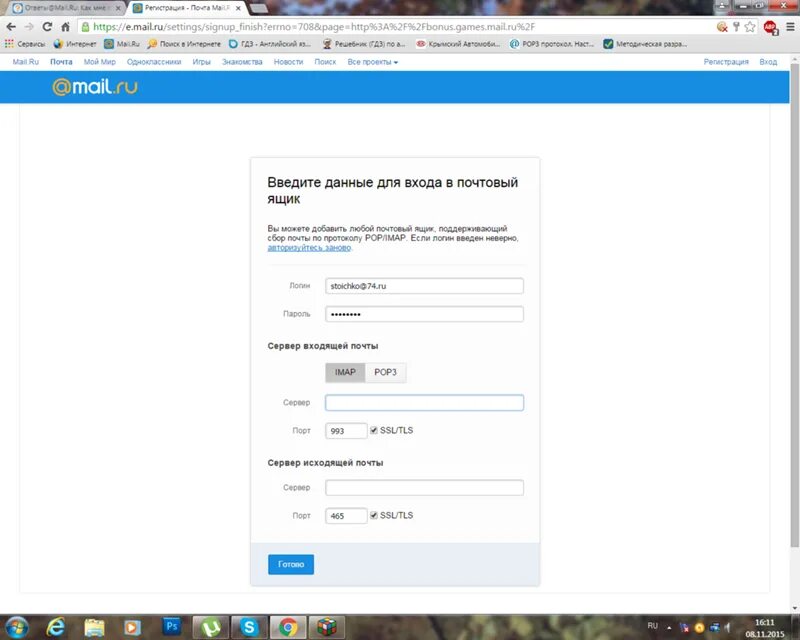This screenshot has height=640, width=800.
Task: Open a new browser tab
Action: (259, 8)
